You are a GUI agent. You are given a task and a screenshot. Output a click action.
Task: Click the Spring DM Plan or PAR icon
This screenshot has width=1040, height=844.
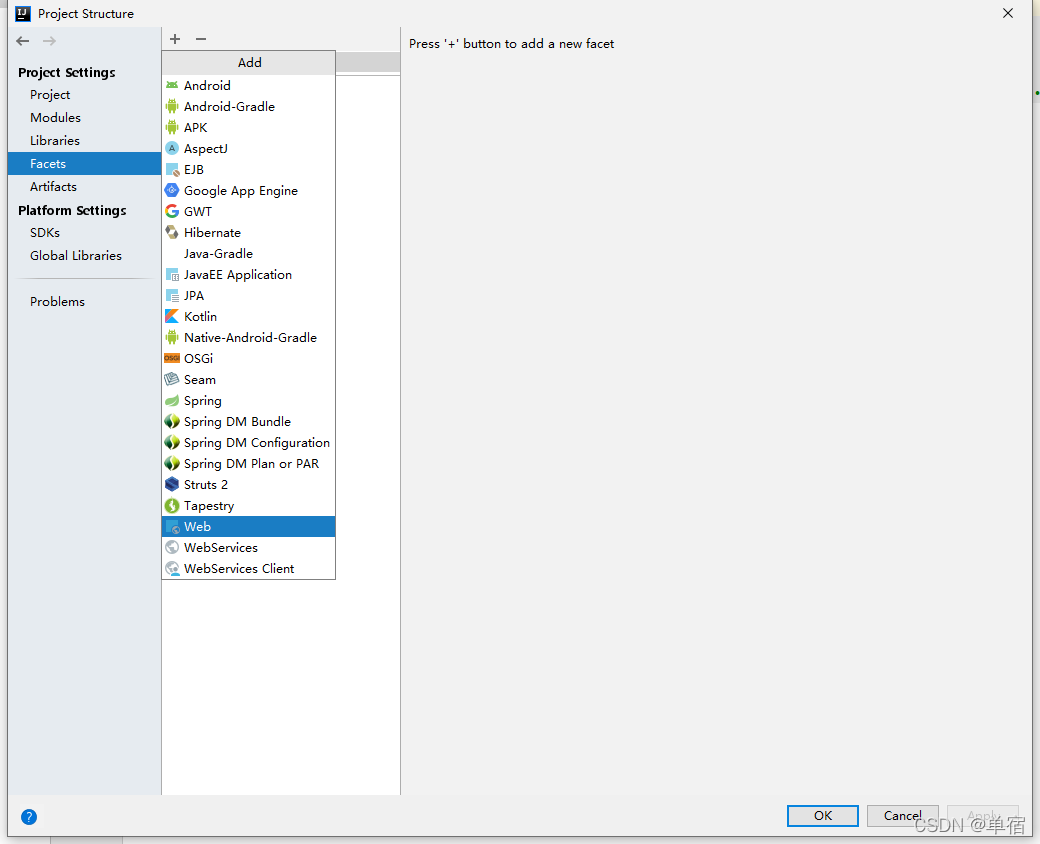(x=172, y=463)
